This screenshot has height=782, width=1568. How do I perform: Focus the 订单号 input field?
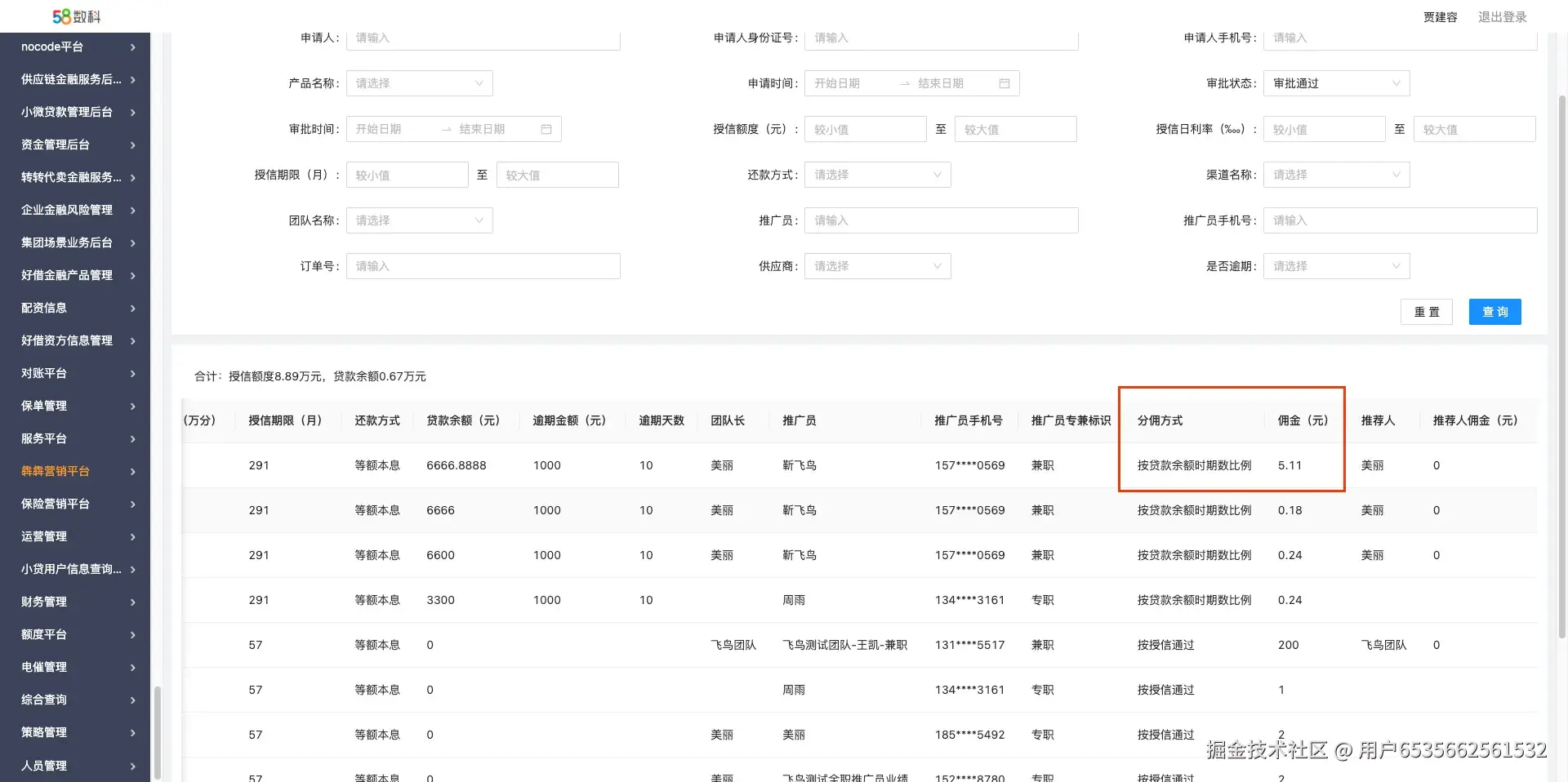483,266
